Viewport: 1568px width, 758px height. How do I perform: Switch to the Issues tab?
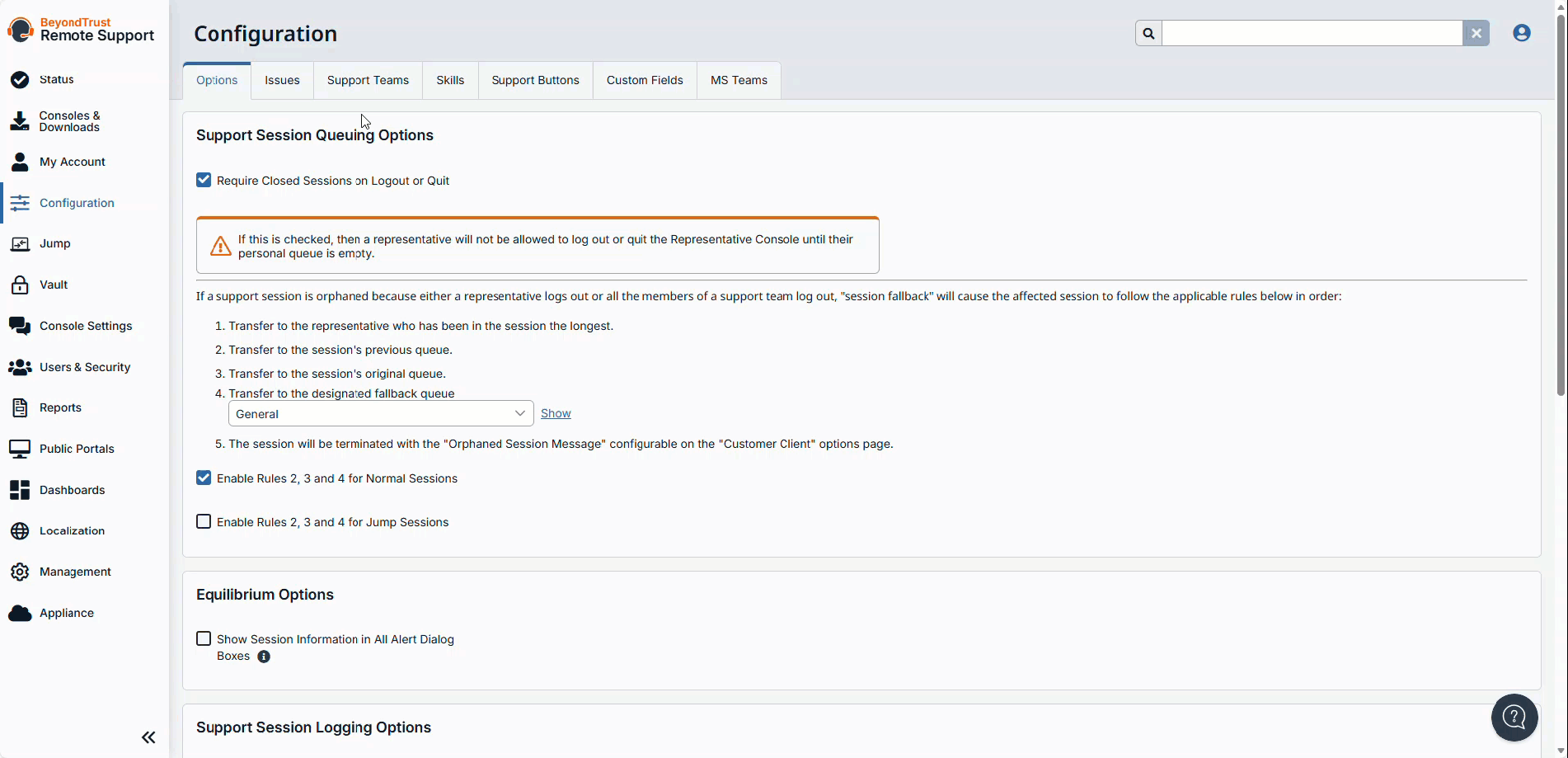click(x=282, y=80)
